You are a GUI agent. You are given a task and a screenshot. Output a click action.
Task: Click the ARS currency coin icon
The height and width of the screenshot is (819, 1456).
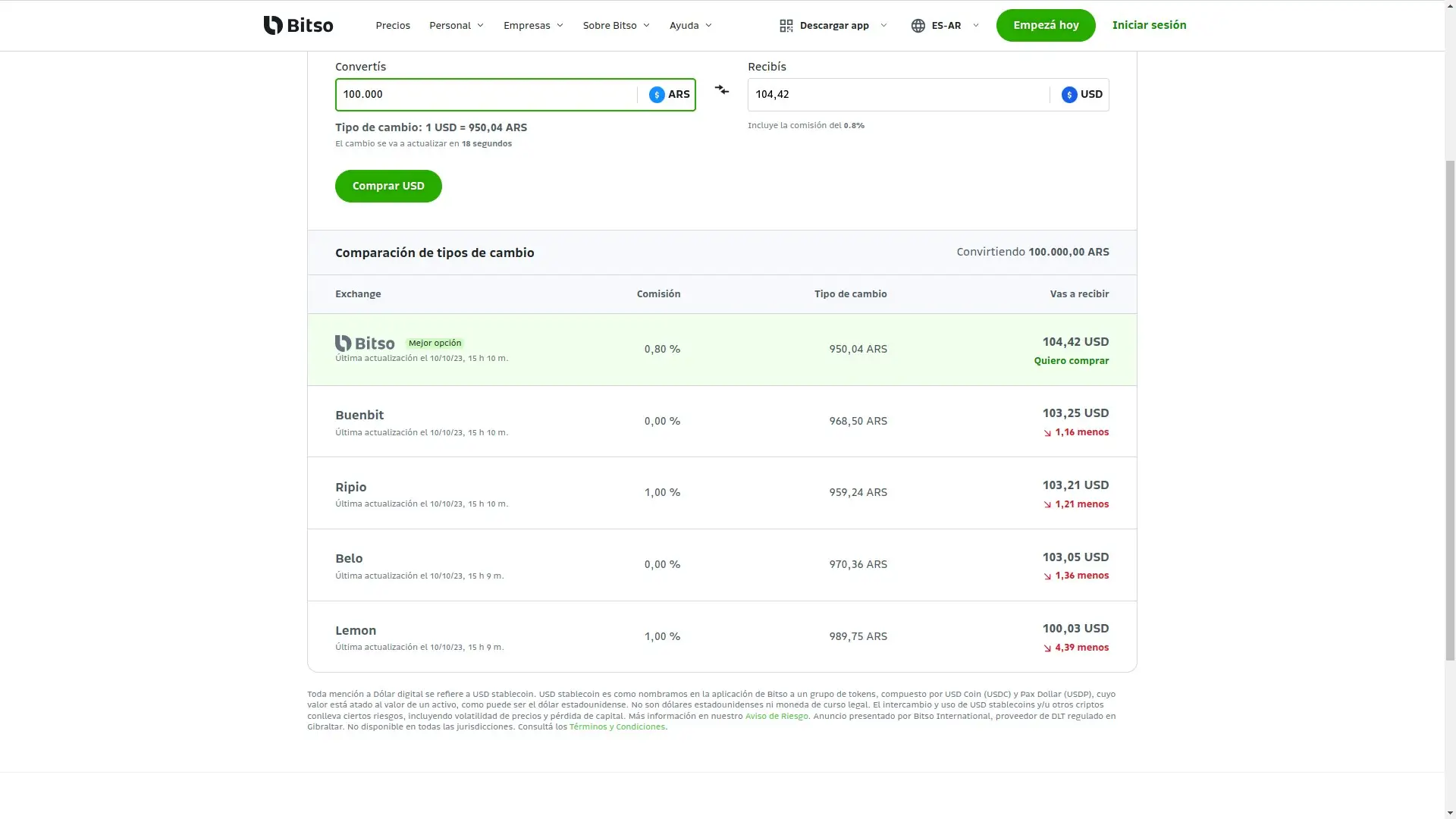pos(657,95)
